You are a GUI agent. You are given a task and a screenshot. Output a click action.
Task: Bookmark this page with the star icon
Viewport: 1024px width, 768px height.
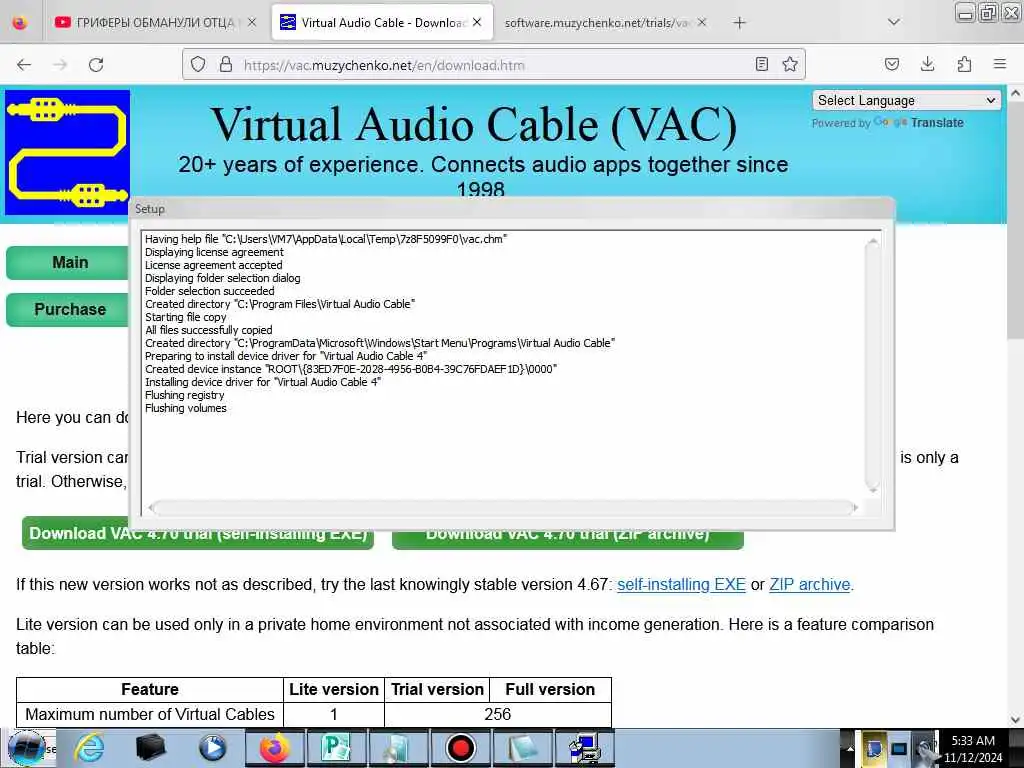[790, 64]
